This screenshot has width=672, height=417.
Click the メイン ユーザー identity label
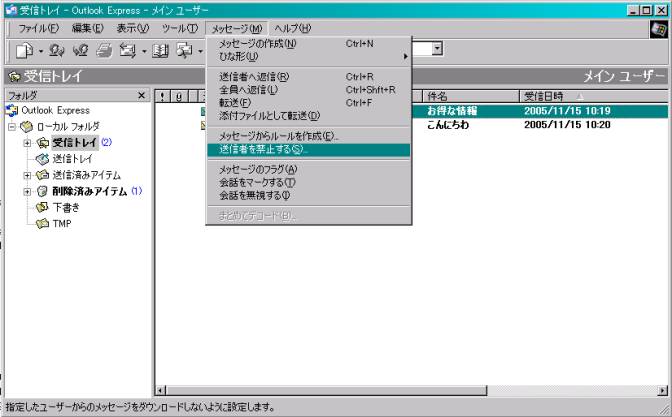(x=624, y=76)
